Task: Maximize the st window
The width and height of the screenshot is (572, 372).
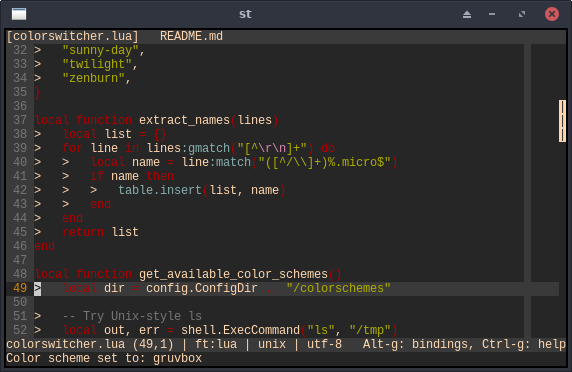Action: click(x=522, y=14)
